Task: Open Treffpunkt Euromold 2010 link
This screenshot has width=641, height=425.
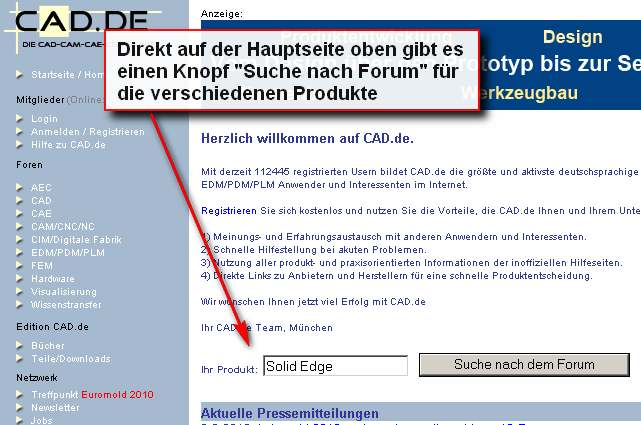Action: click(x=92, y=395)
